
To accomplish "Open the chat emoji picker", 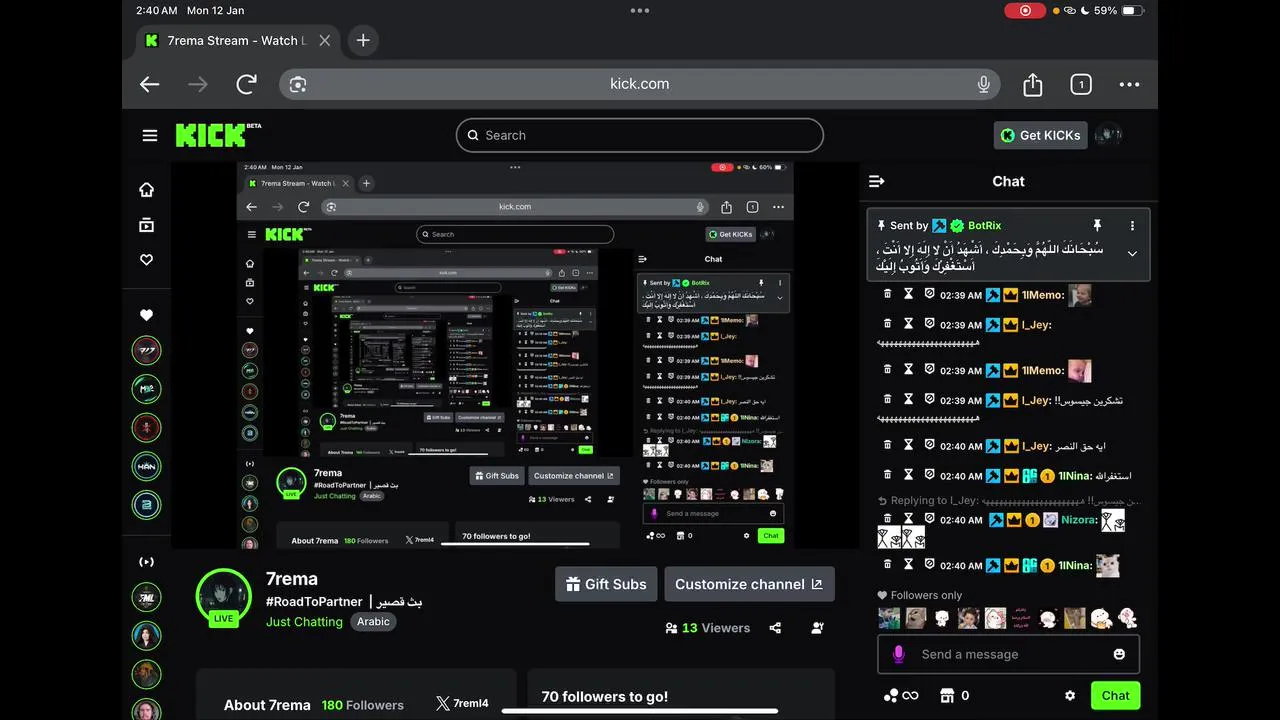I will click(x=1119, y=654).
